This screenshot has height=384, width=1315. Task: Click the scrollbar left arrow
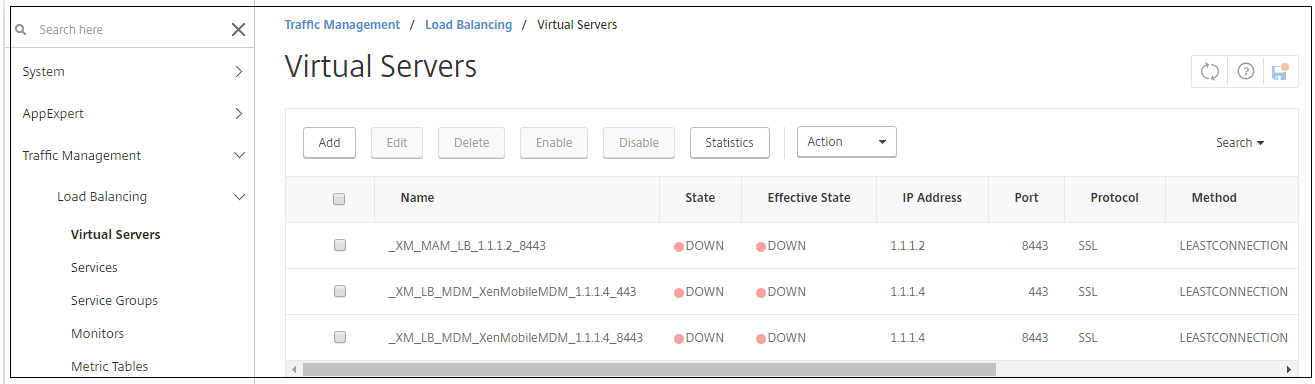click(x=294, y=369)
